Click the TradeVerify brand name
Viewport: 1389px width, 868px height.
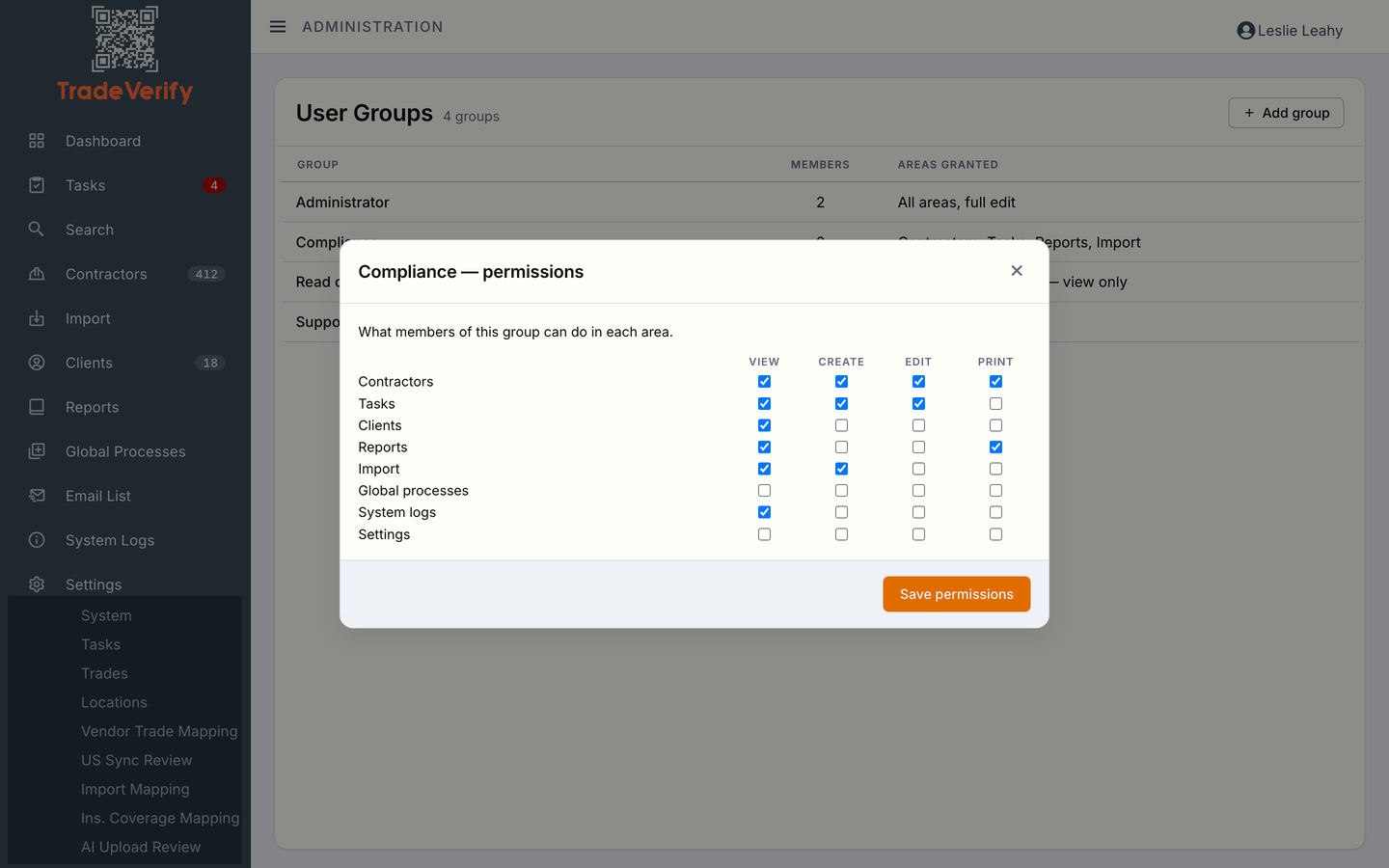click(x=124, y=92)
